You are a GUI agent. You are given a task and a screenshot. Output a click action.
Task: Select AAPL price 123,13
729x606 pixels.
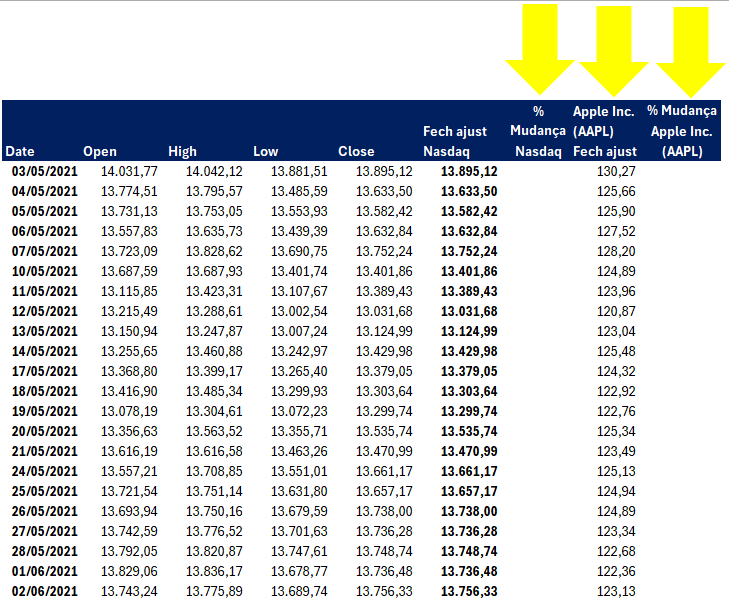click(616, 591)
